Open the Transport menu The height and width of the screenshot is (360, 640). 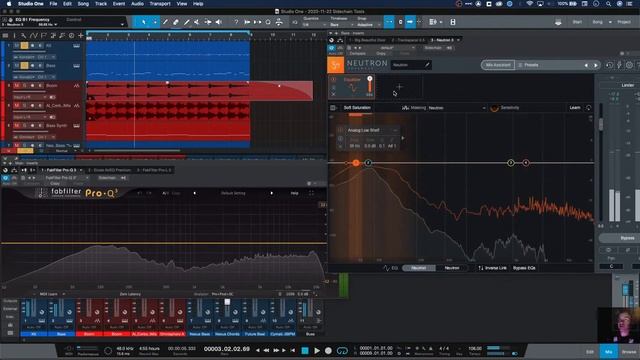pos(160,4)
